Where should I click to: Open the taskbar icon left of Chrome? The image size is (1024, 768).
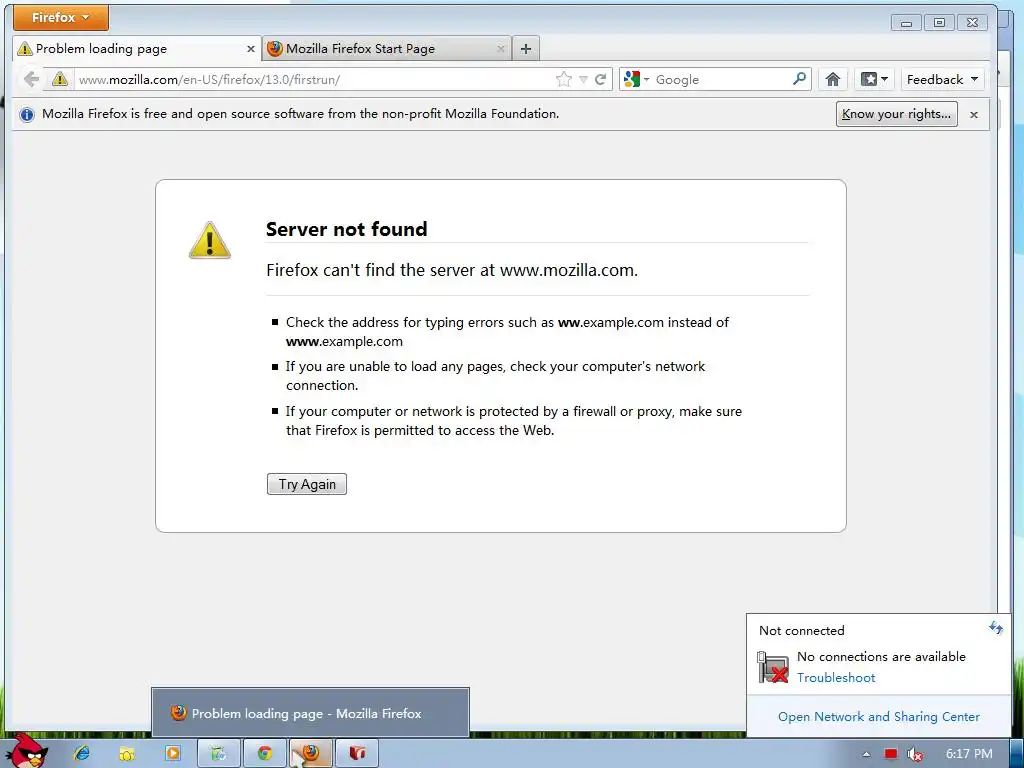tap(219, 753)
